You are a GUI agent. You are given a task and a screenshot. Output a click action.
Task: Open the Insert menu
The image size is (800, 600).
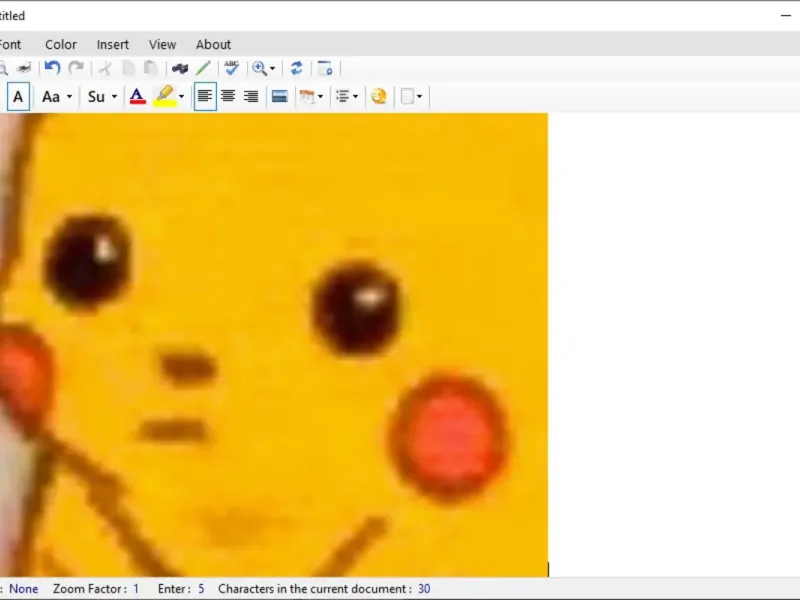pos(113,44)
